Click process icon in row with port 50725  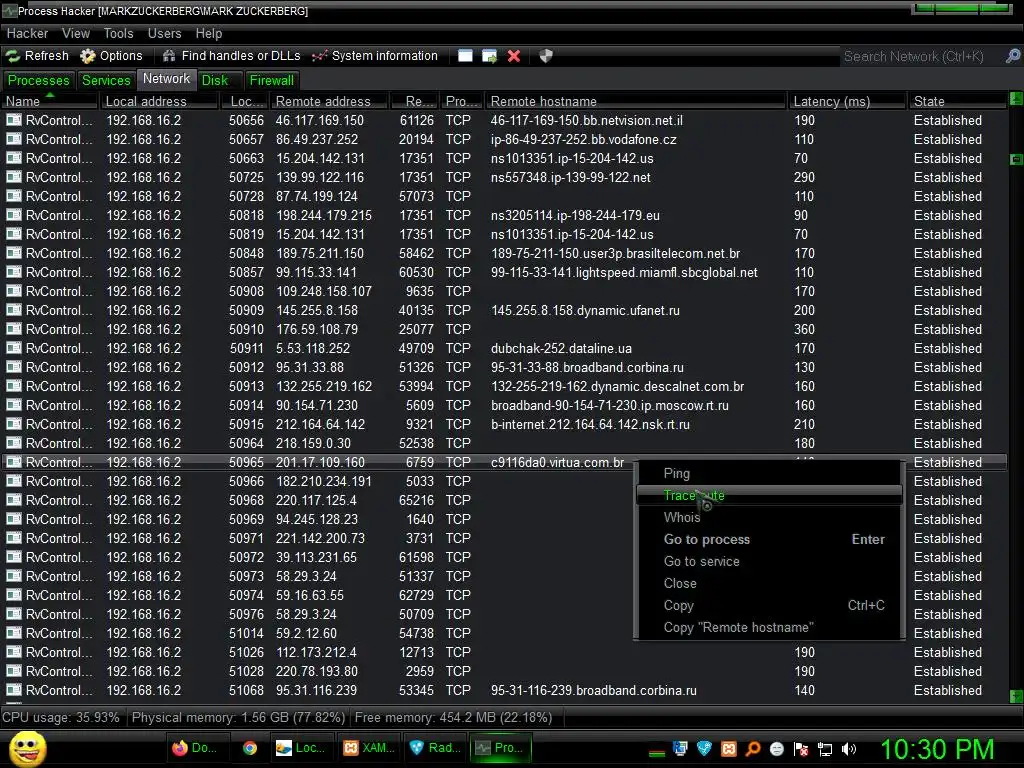click(14, 177)
